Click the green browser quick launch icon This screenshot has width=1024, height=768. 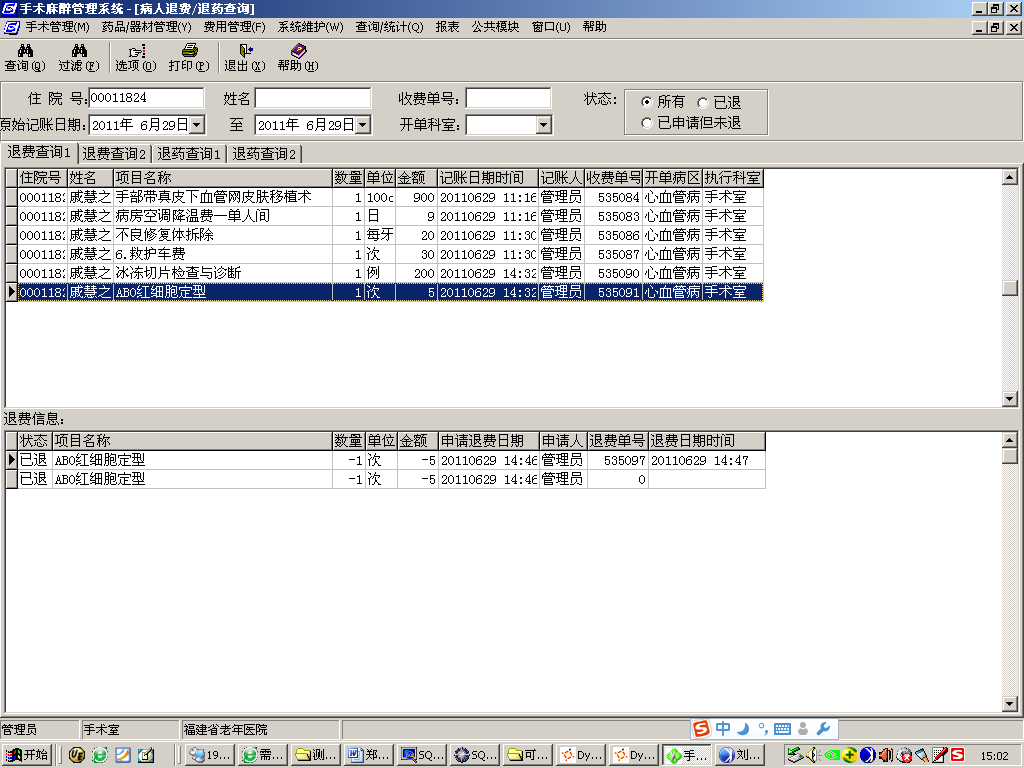tap(99, 756)
